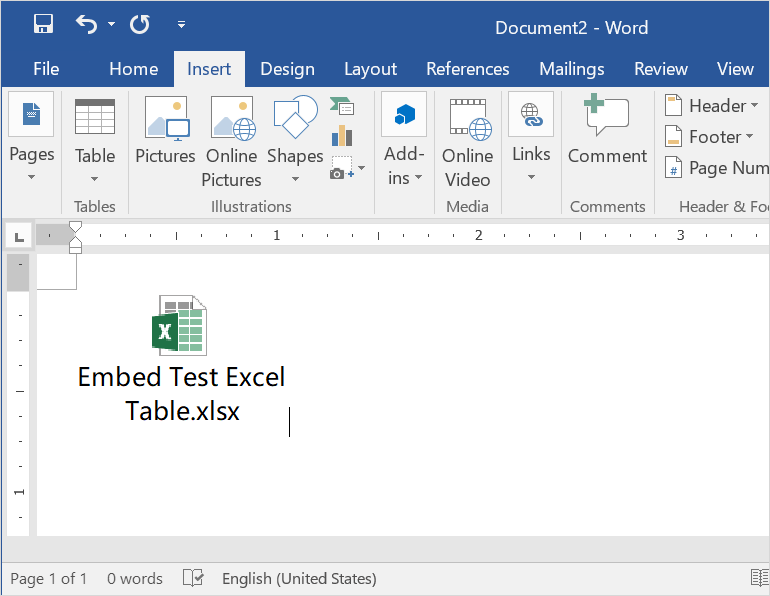Click the Save icon in the title bar
Image resolution: width=770 pixels, height=596 pixels.
[x=43, y=24]
